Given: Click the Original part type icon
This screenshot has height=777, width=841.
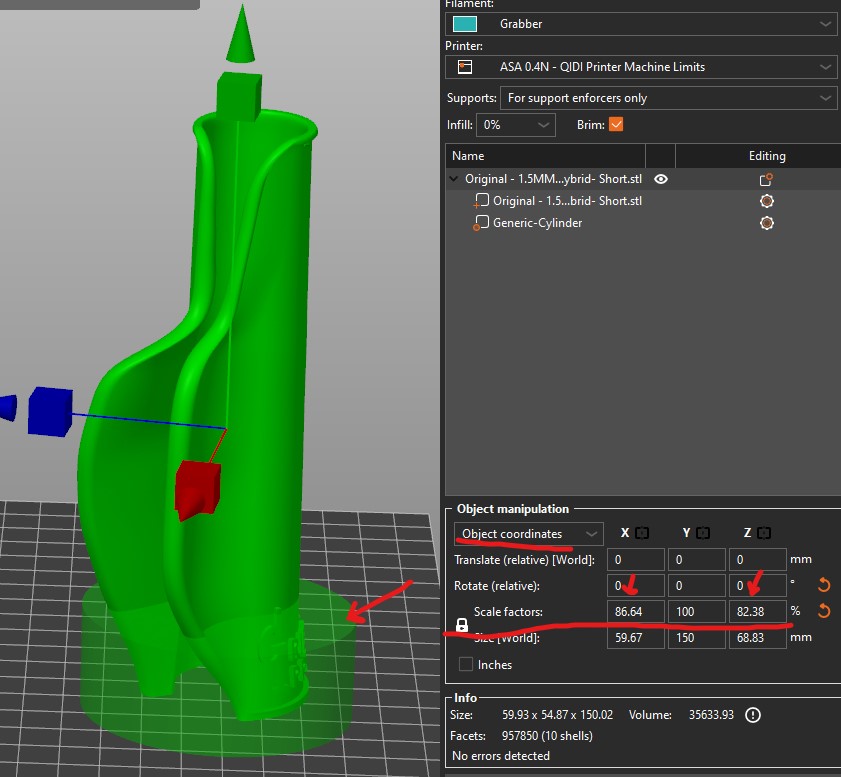Looking at the screenshot, I should [x=481, y=201].
